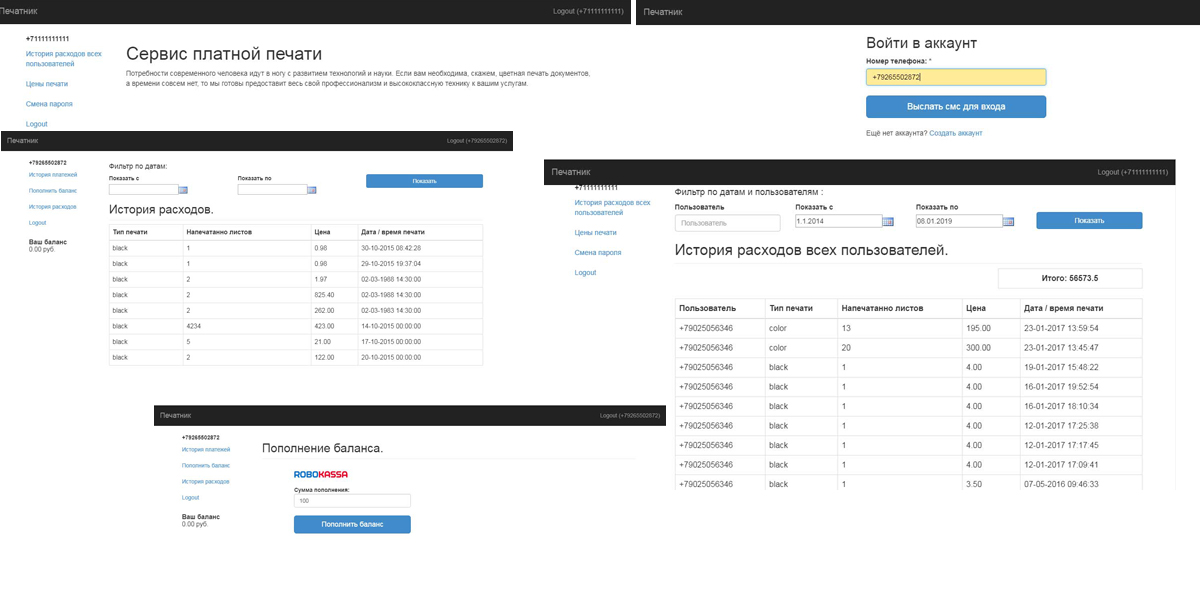Click Печатник brand on the Пополнение баланса page
The image size is (1200, 600).
175,415
